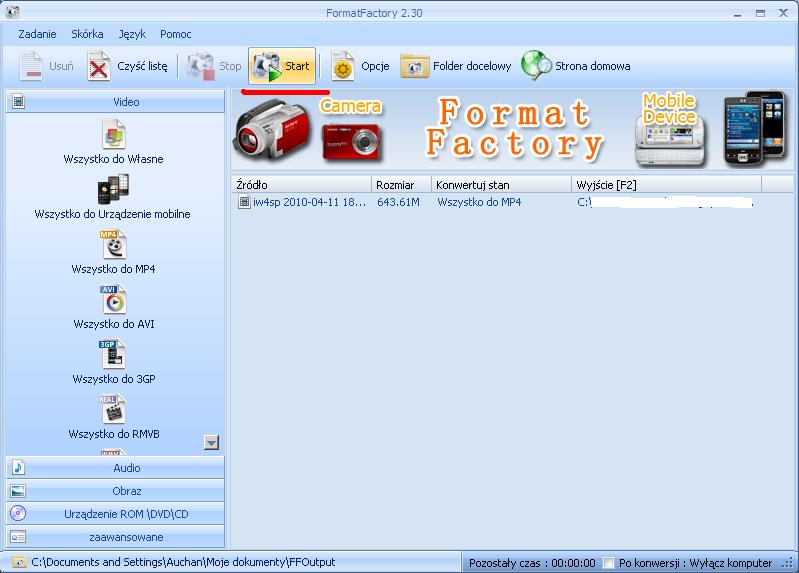The image size is (799, 573).
Task: Click the application icon in the title bar
Action: (13, 12)
